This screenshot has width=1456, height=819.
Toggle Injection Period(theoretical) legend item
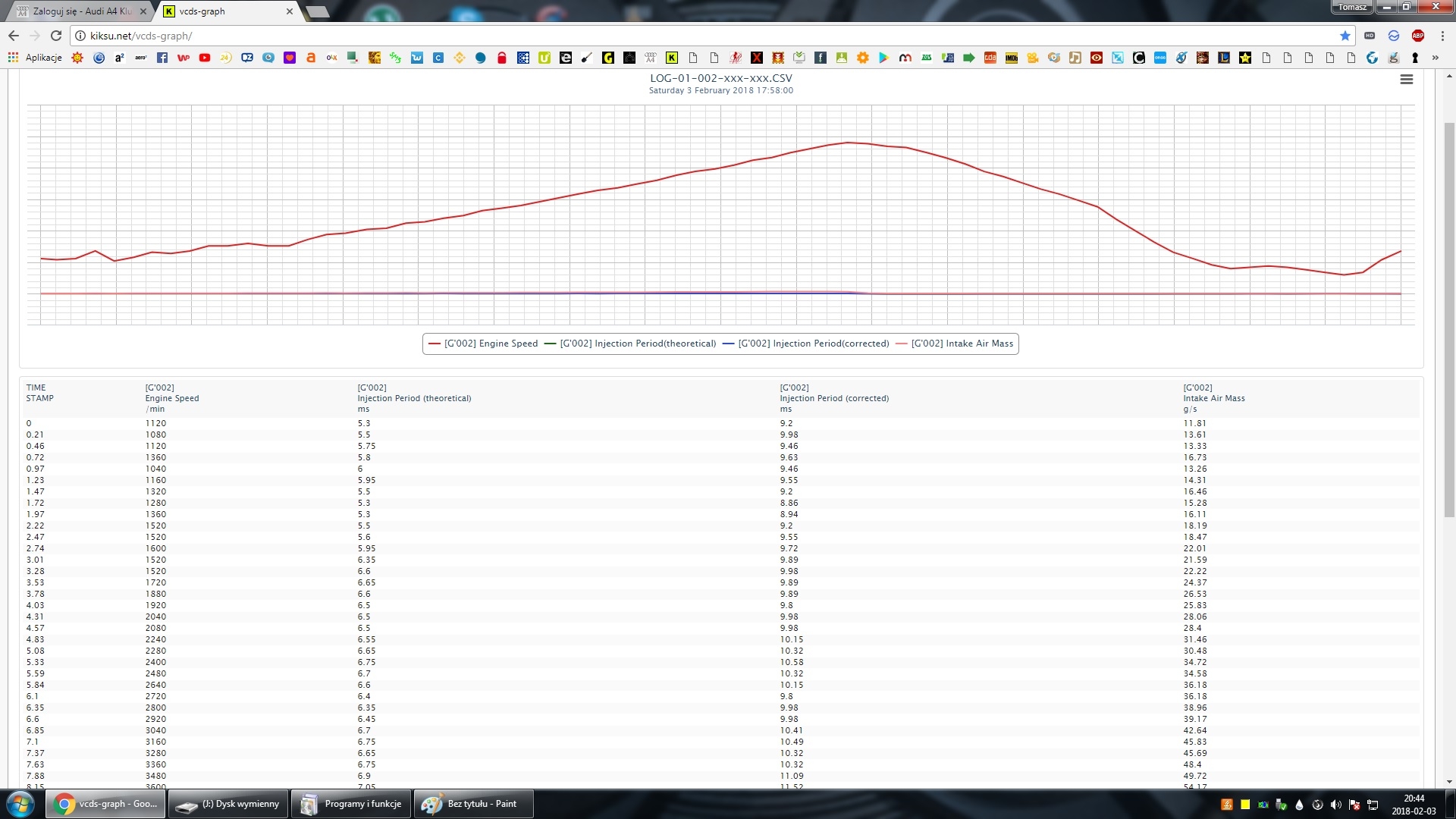[x=637, y=344]
